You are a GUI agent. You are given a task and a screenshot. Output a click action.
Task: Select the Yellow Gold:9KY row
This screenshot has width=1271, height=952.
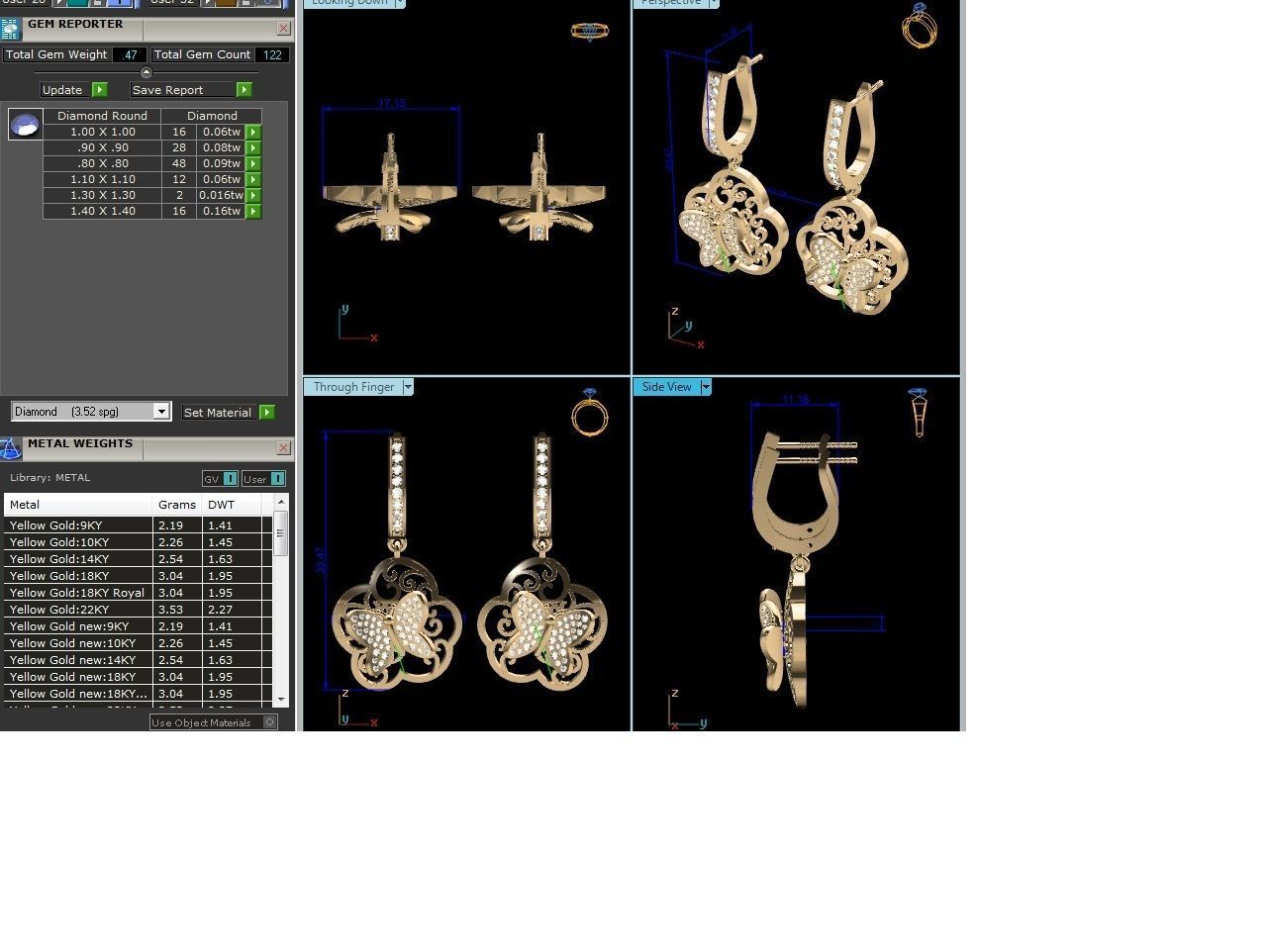pyautogui.click(x=137, y=525)
